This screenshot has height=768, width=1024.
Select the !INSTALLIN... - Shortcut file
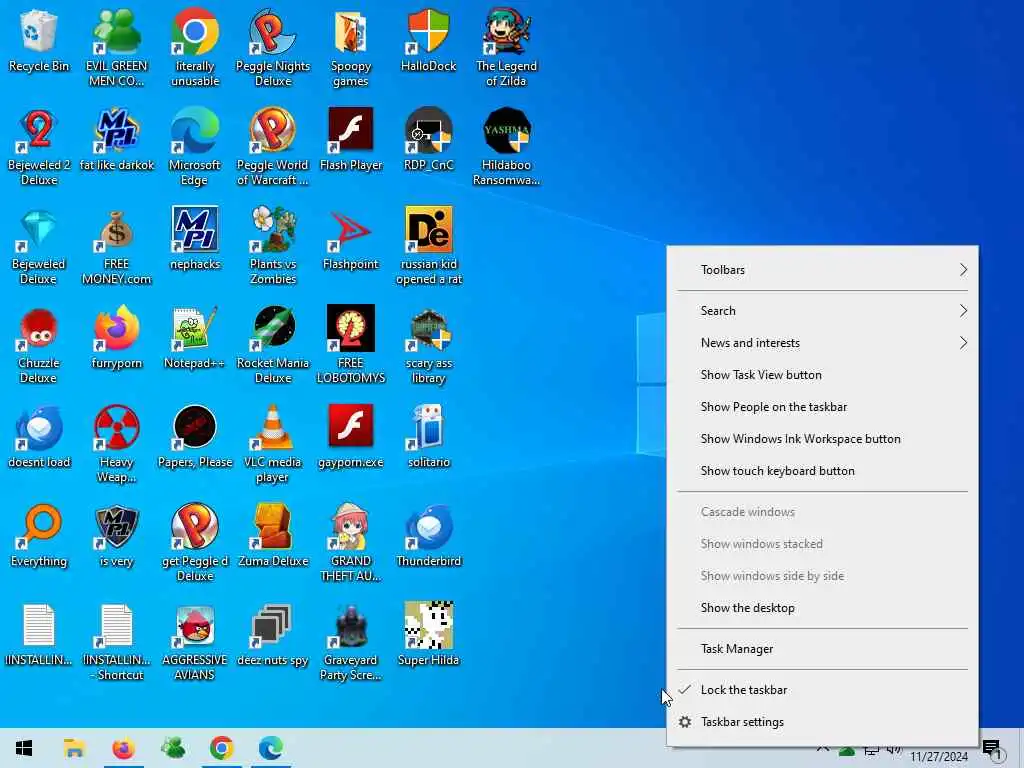pyautogui.click(x=116, y=643)
